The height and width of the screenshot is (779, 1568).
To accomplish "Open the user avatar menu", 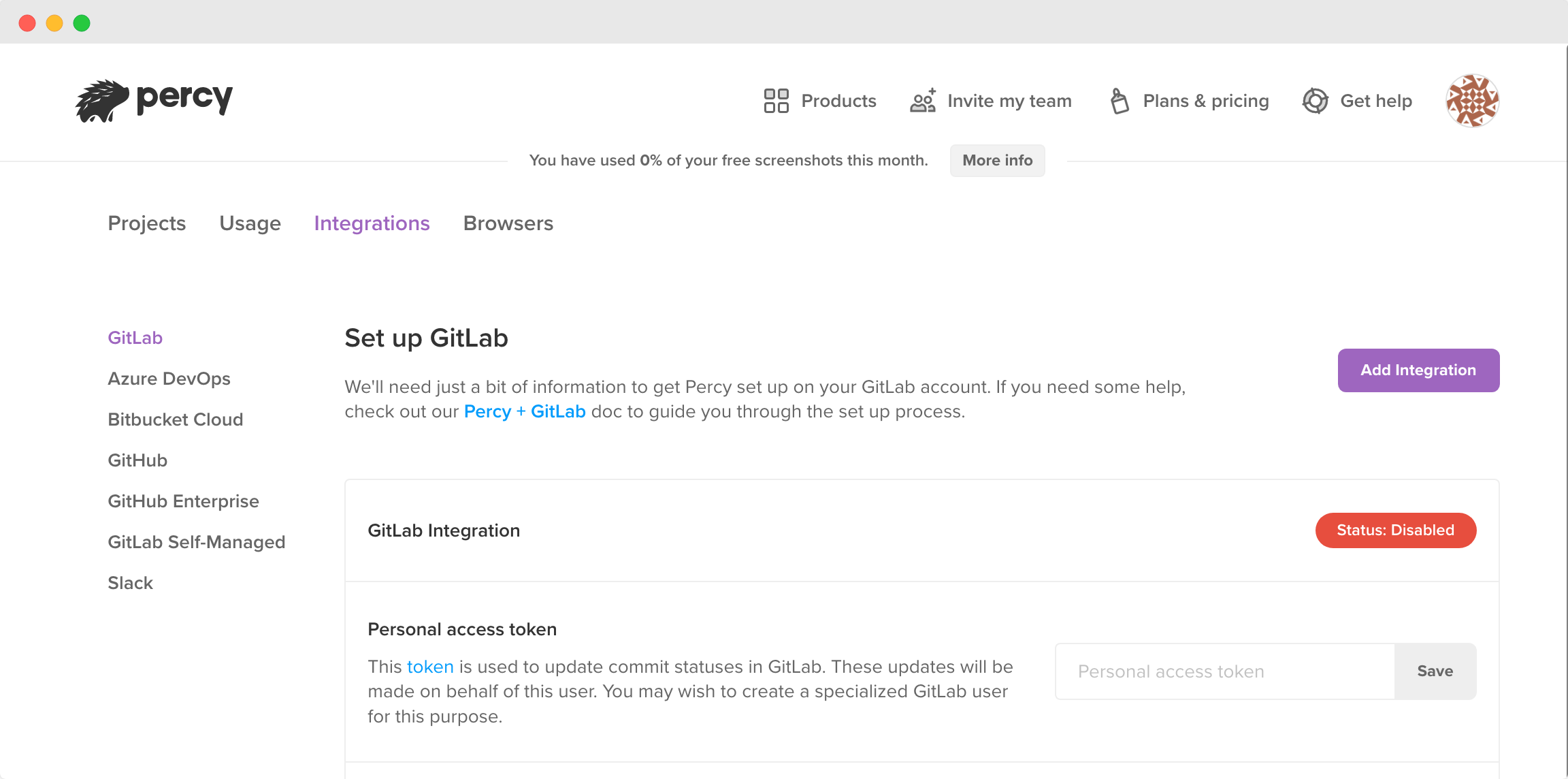I will 1472,101.
